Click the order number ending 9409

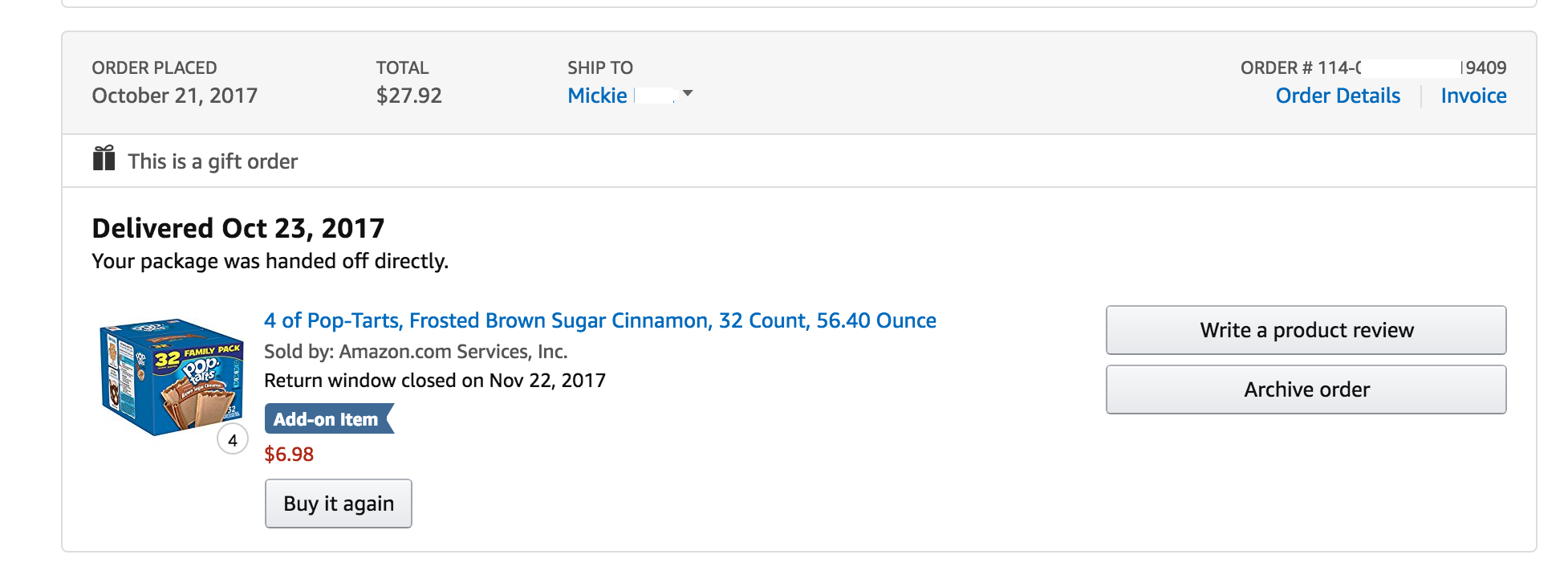(1373, 67)
